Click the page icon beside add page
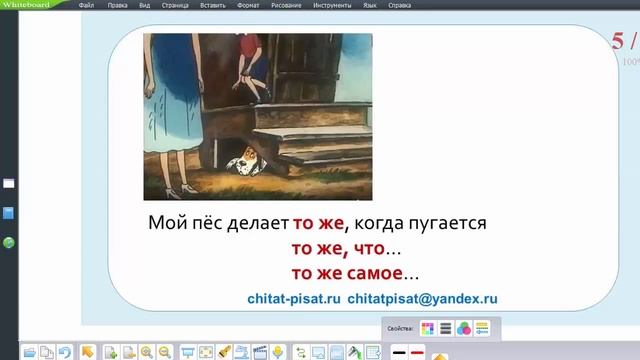 (129, 352)
